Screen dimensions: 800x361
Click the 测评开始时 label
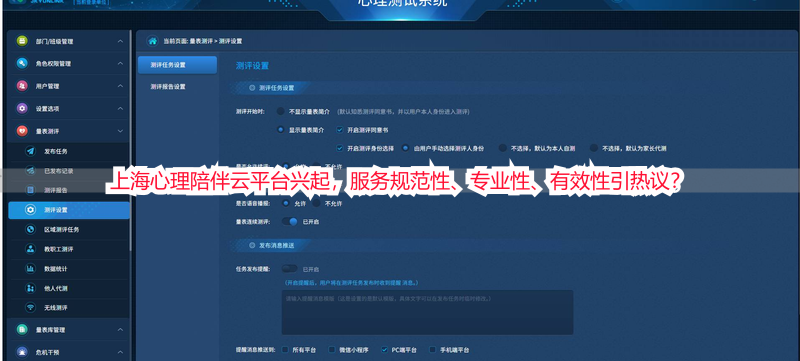coord(250,112)
